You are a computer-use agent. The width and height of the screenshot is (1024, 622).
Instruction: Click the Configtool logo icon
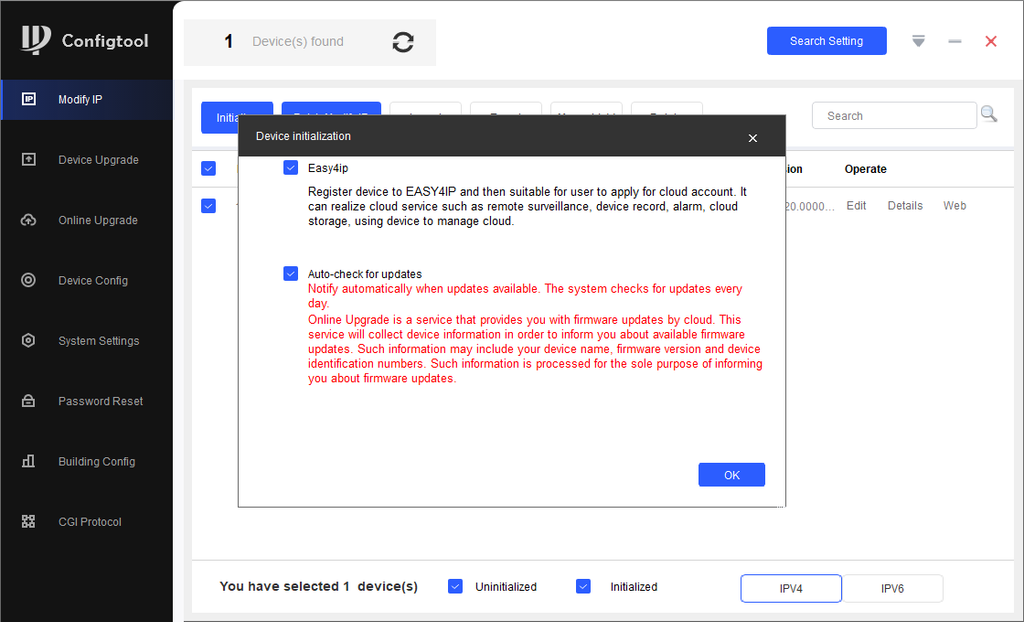click(36, 40)
